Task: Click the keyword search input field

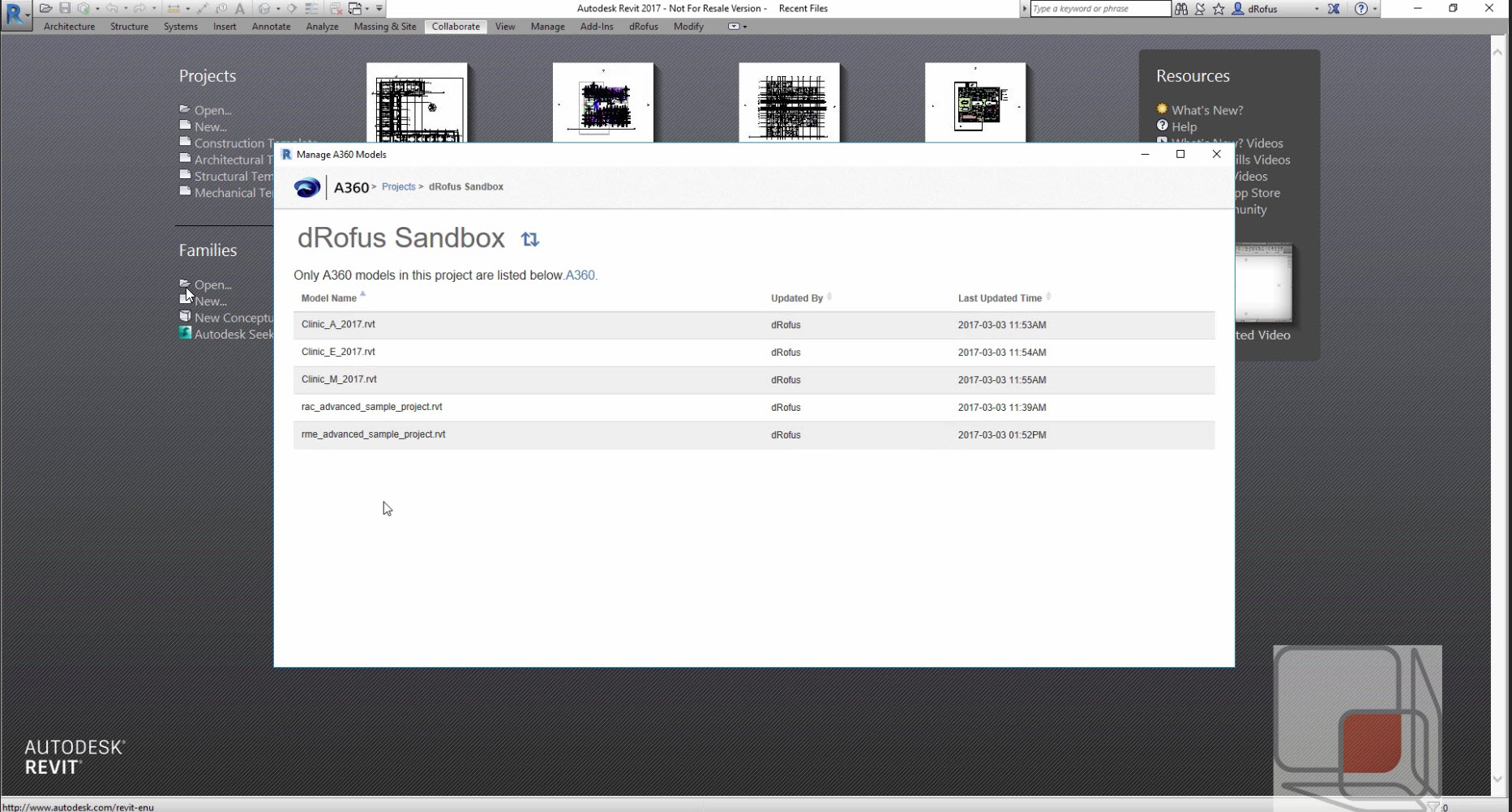Action: (1099, 9)
